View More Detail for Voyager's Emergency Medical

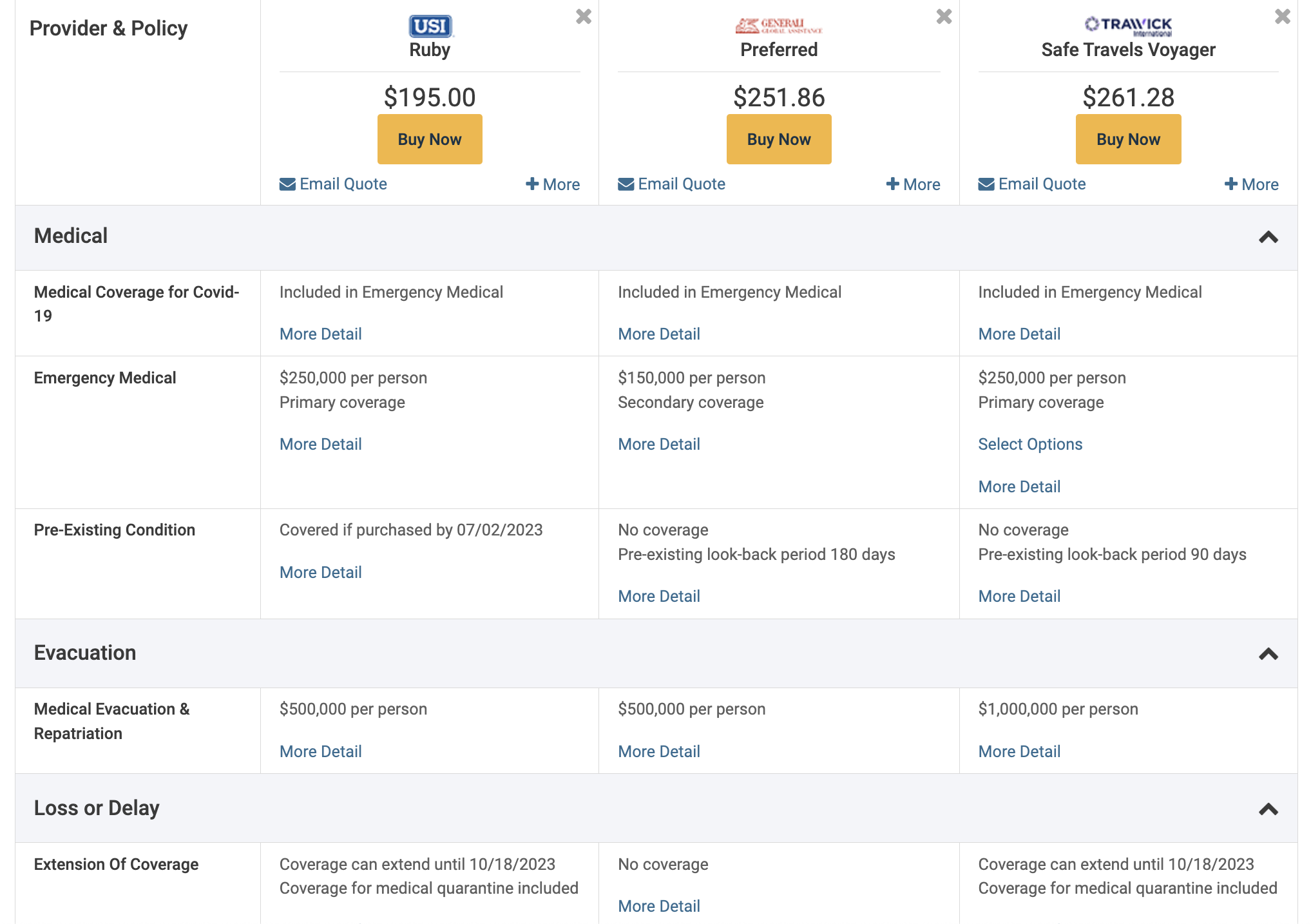click(x=1019, y=486)
